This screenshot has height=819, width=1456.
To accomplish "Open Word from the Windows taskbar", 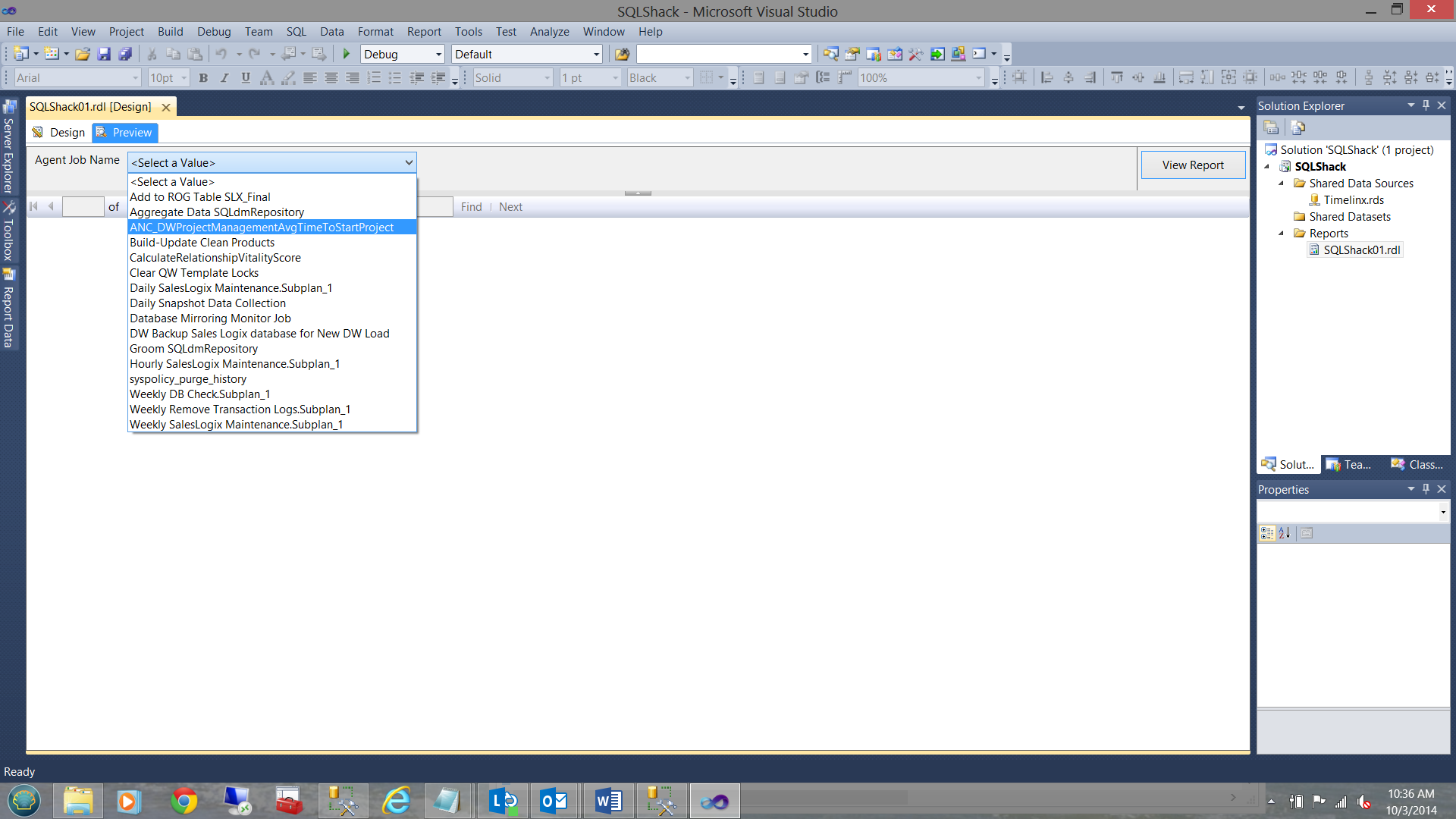I will click(608, 801).
